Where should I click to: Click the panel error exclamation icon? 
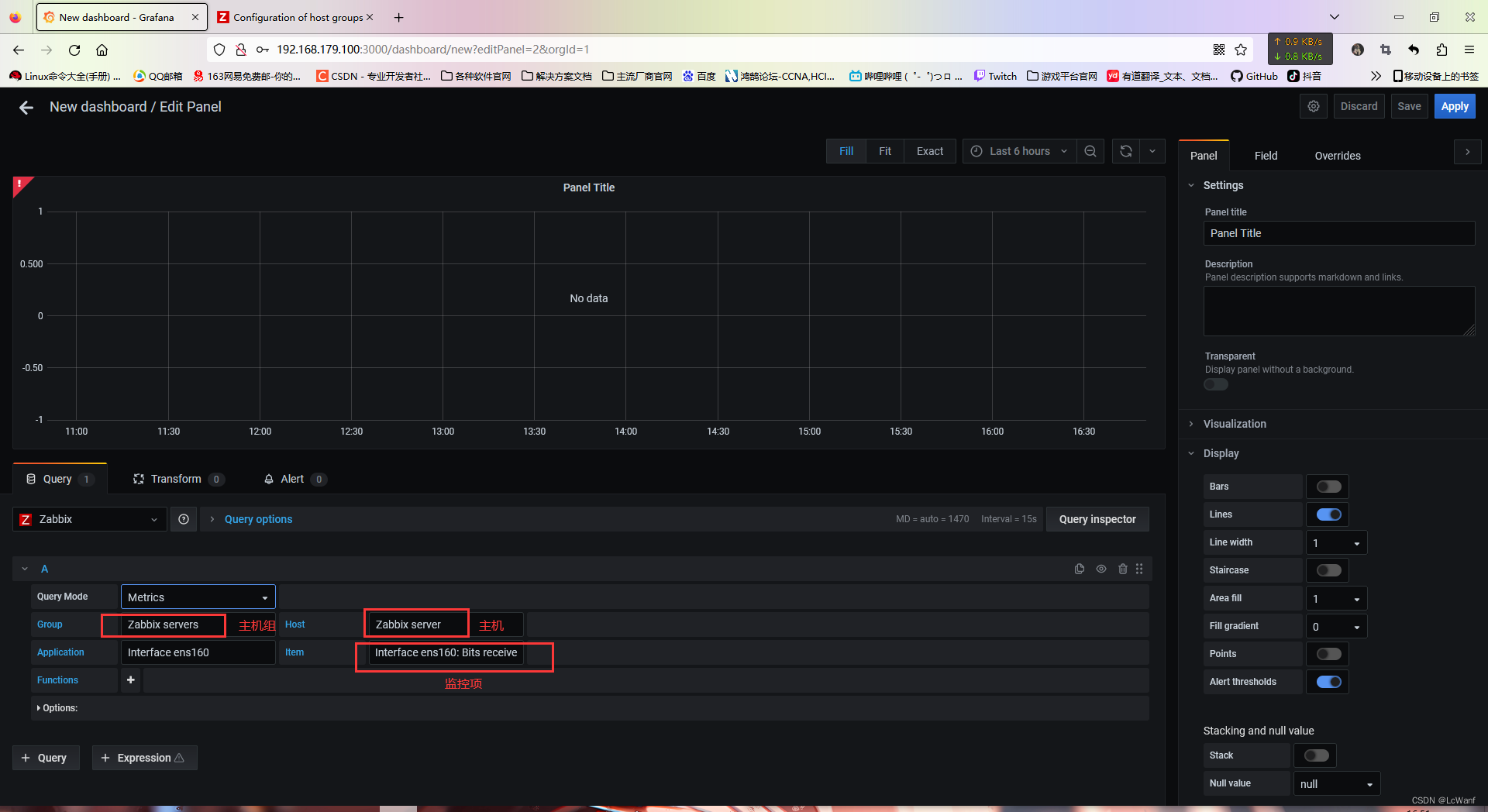(19, 184)
